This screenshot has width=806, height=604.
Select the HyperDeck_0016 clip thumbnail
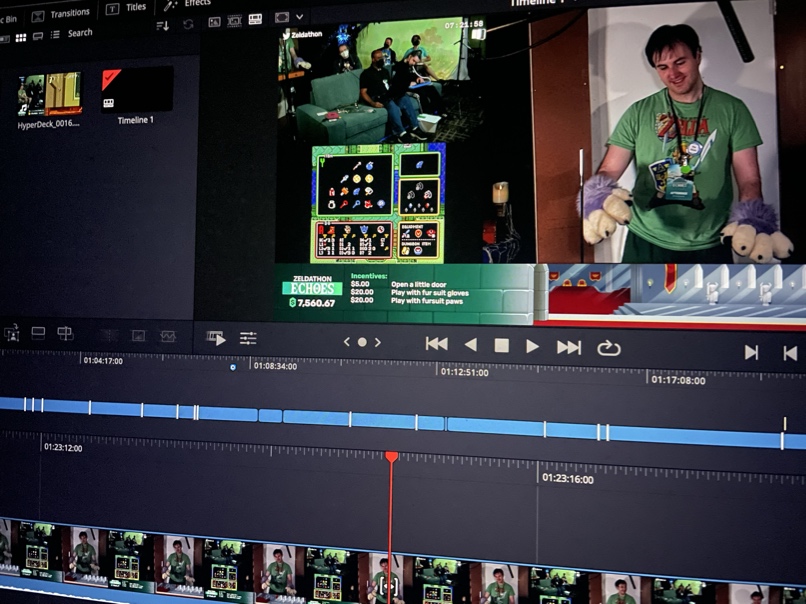coord(49,96)
